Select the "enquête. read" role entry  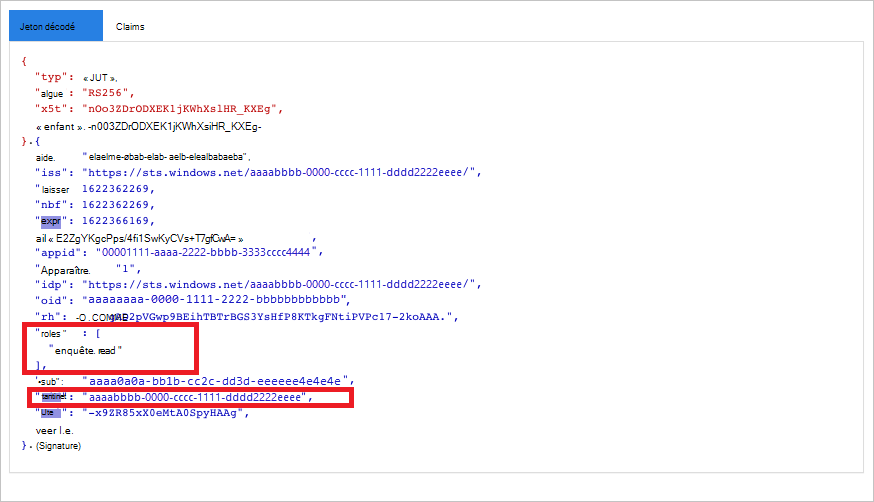point(85,350)
